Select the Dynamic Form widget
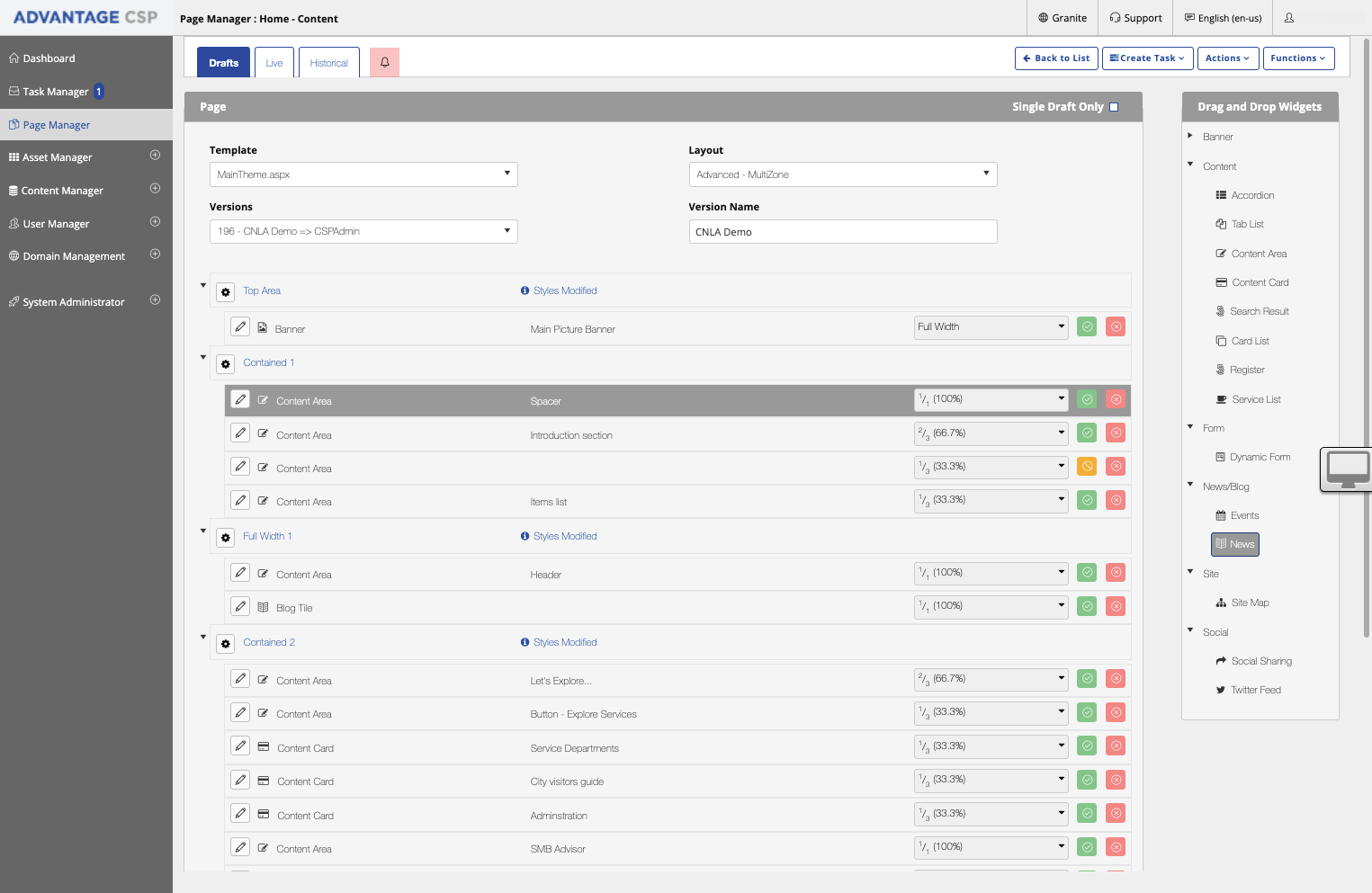1372x893 pixels. [x=1253, y=457]
